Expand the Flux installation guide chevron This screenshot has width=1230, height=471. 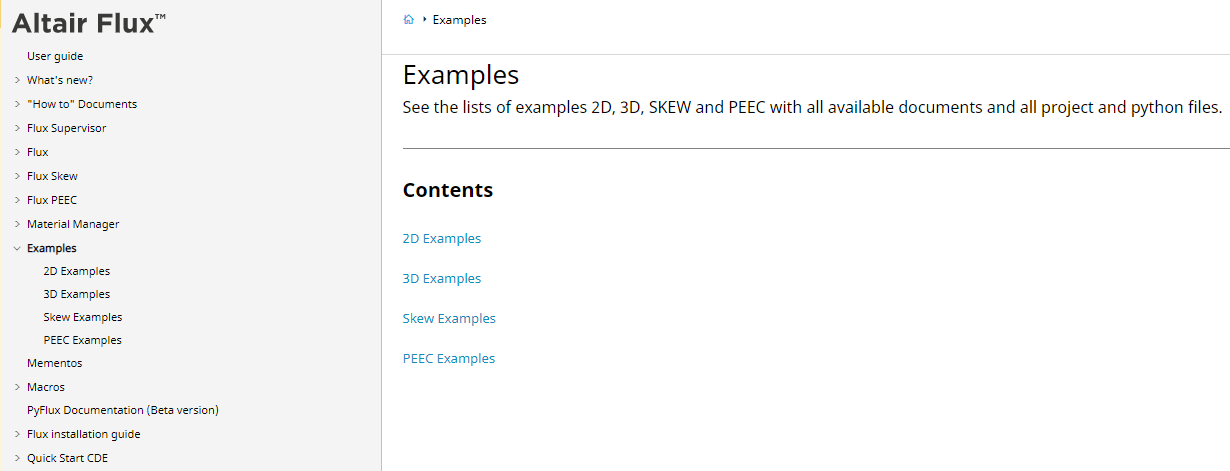click(17, 435)
